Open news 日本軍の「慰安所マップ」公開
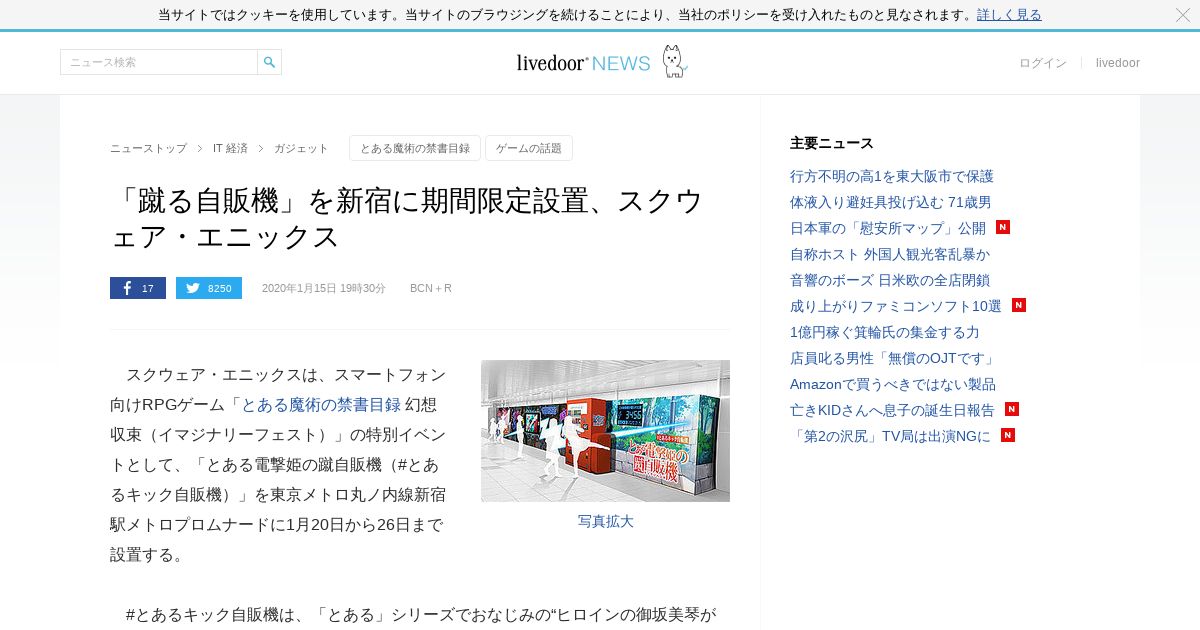 pyautogui.click(x=888, y=228)
